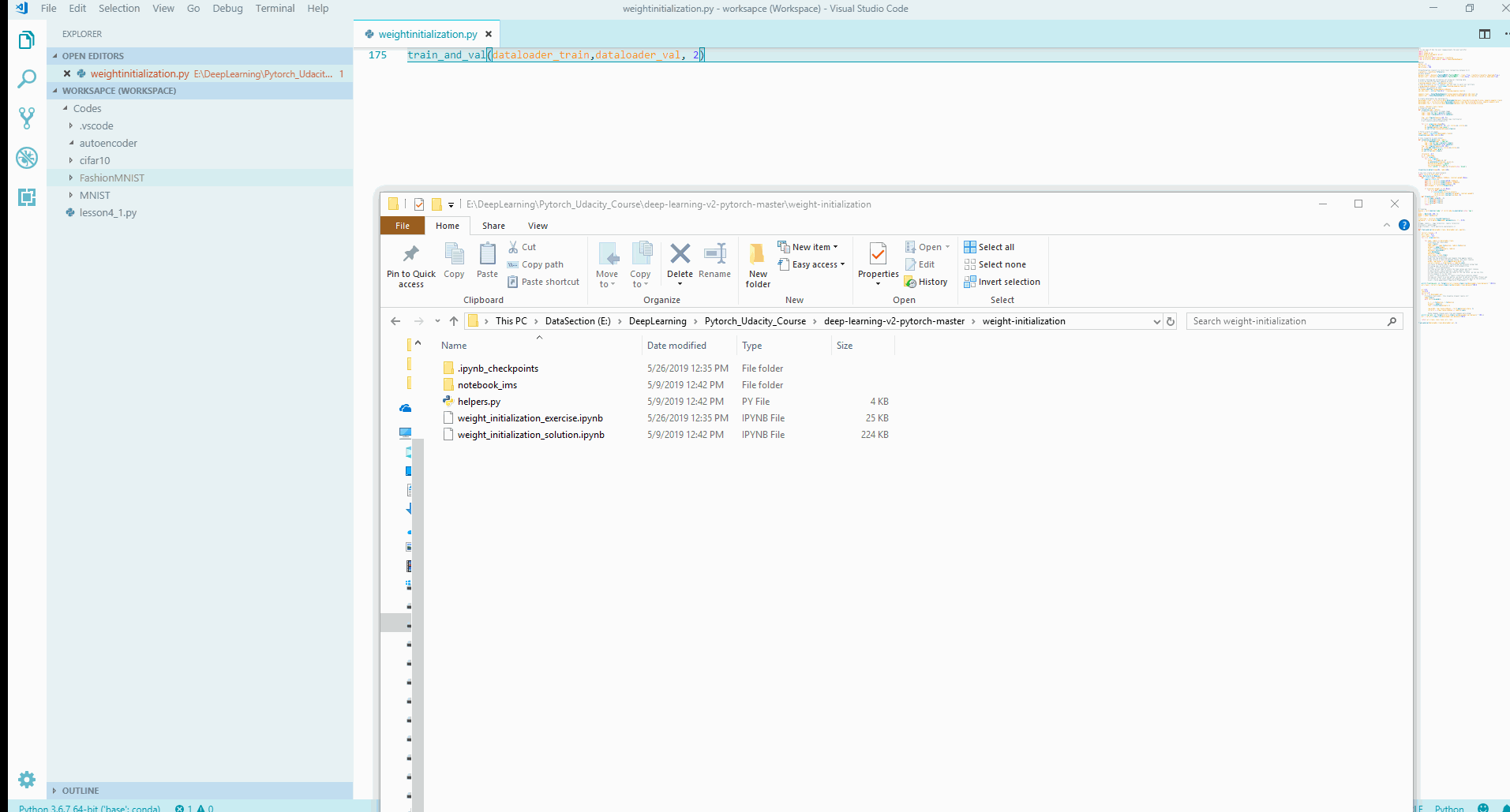Select weight_initialization_solution.ipynb file
This screenshot has width=1510, height=812.
tap(530, 435)
